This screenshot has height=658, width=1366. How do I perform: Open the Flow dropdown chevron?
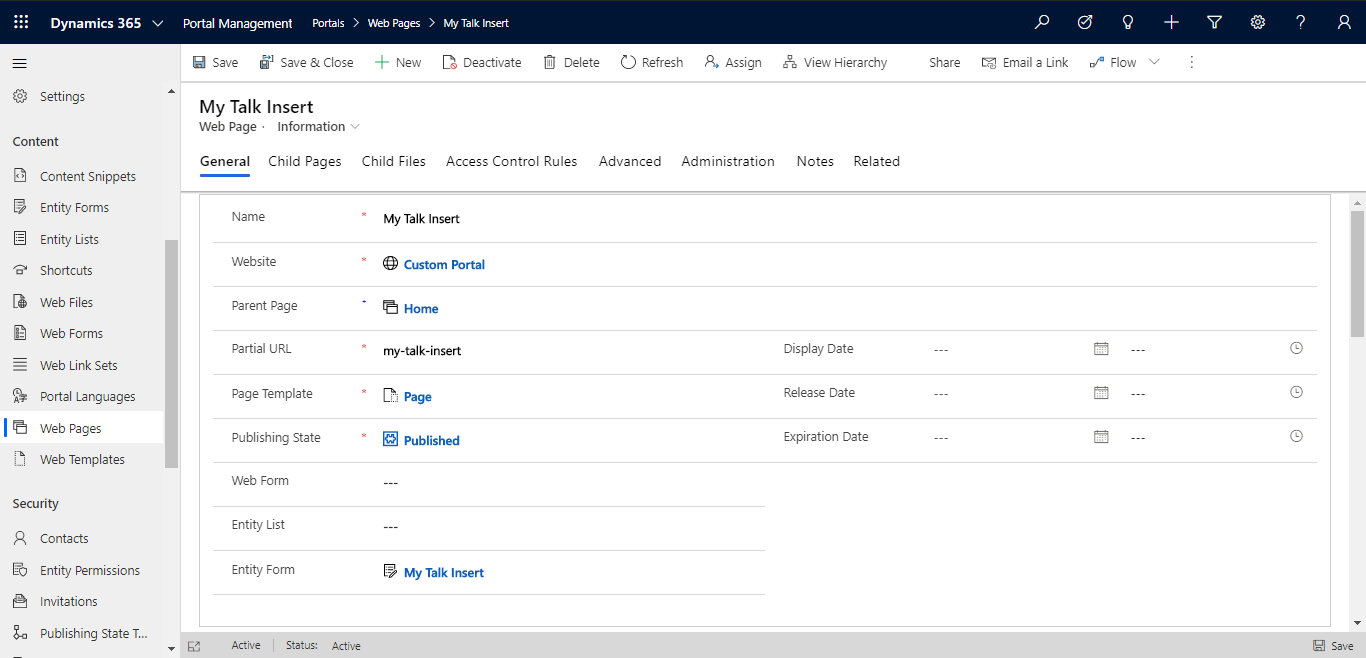[1154, 62]
